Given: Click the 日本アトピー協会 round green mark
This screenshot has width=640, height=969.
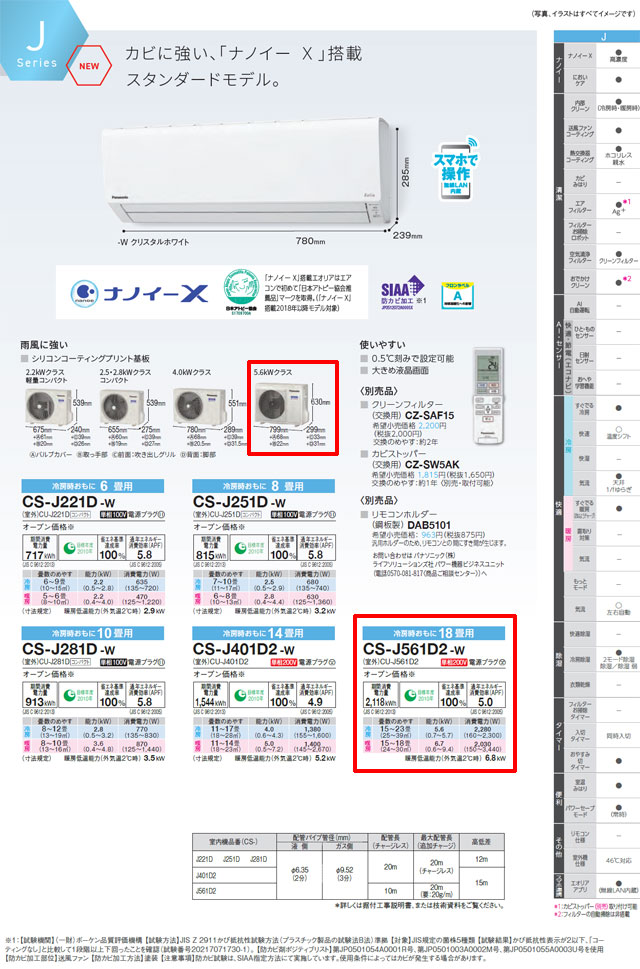Looking at the screenshot, I should 241,292.
